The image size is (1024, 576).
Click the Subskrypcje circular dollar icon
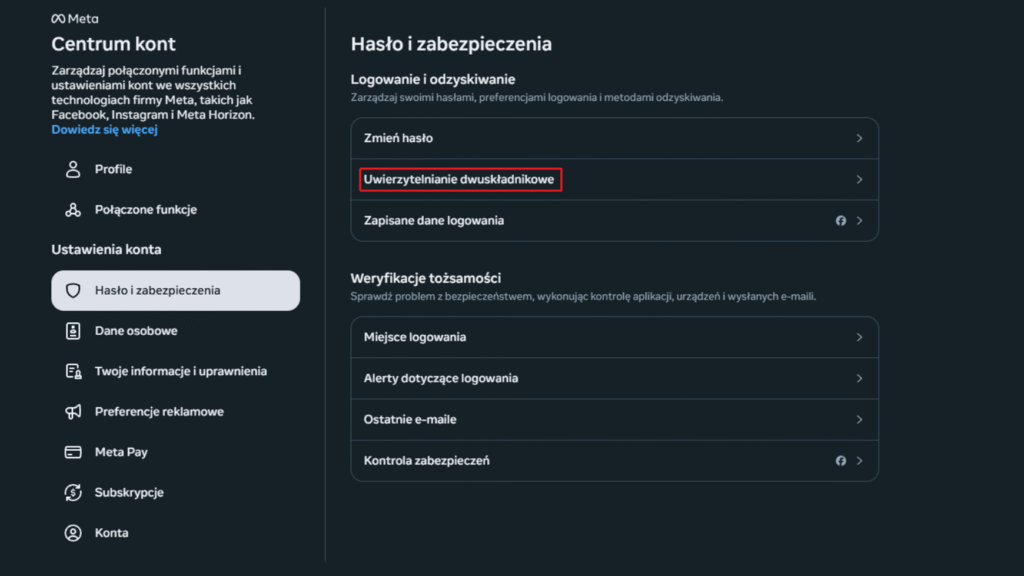click(x=73, y=493)
